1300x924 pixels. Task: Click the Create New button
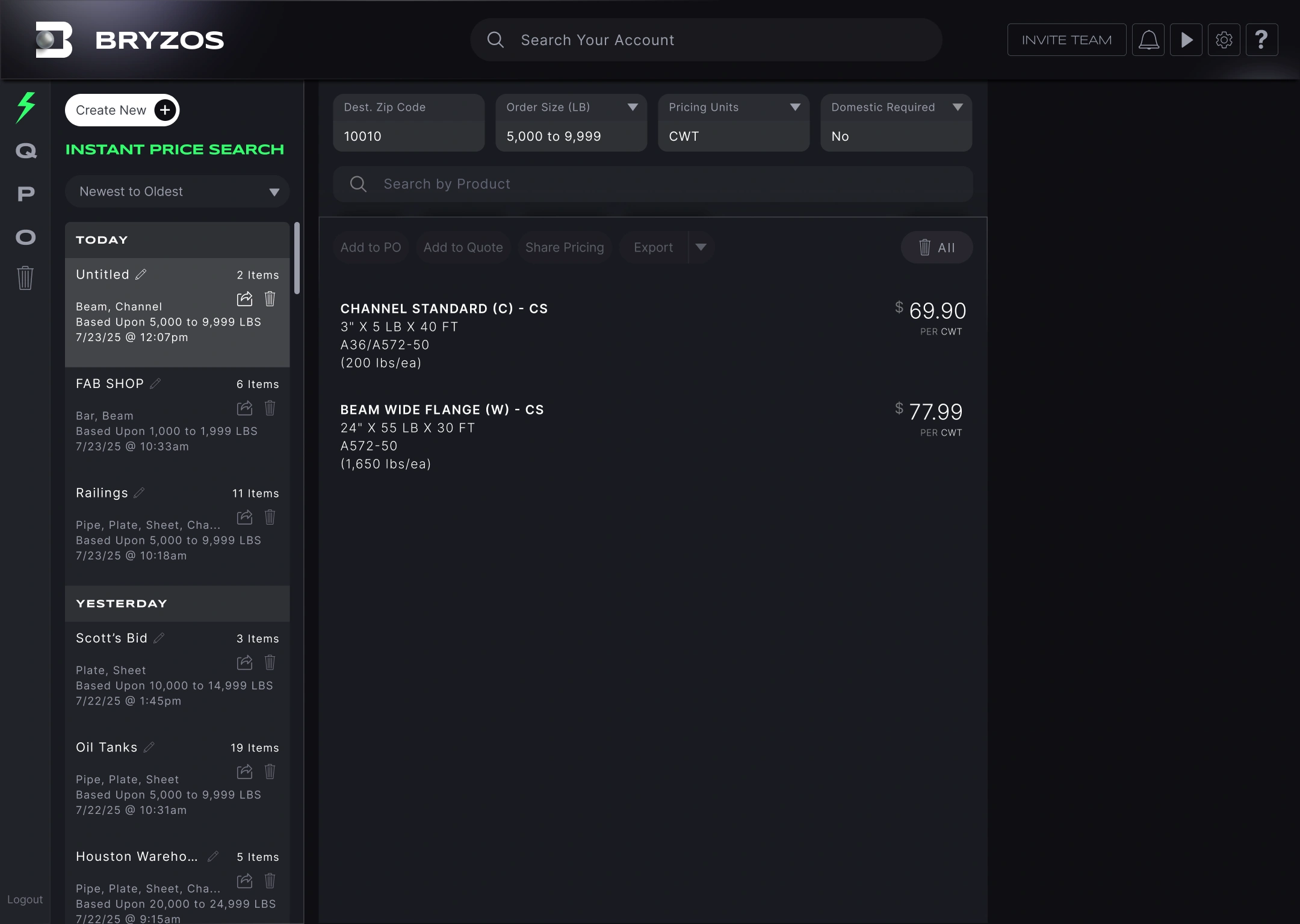pos(122,110)
